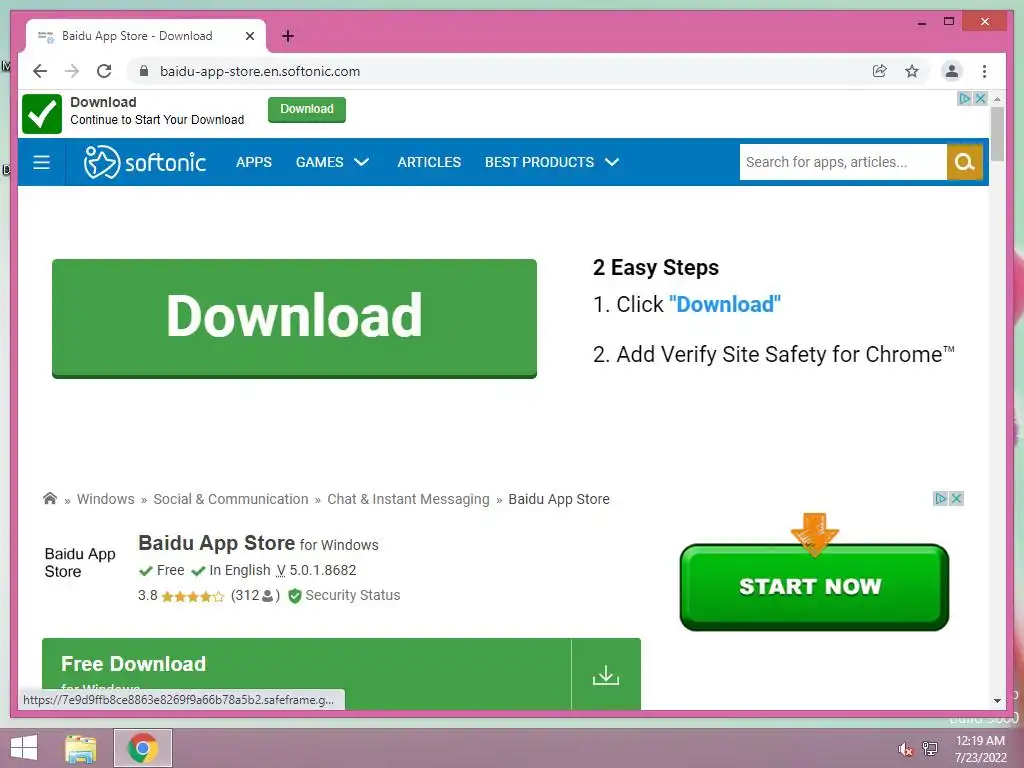Viewport: 1024px width, 768px height.
Task: Click in the Search for apps field
Action: pos(843,162)
